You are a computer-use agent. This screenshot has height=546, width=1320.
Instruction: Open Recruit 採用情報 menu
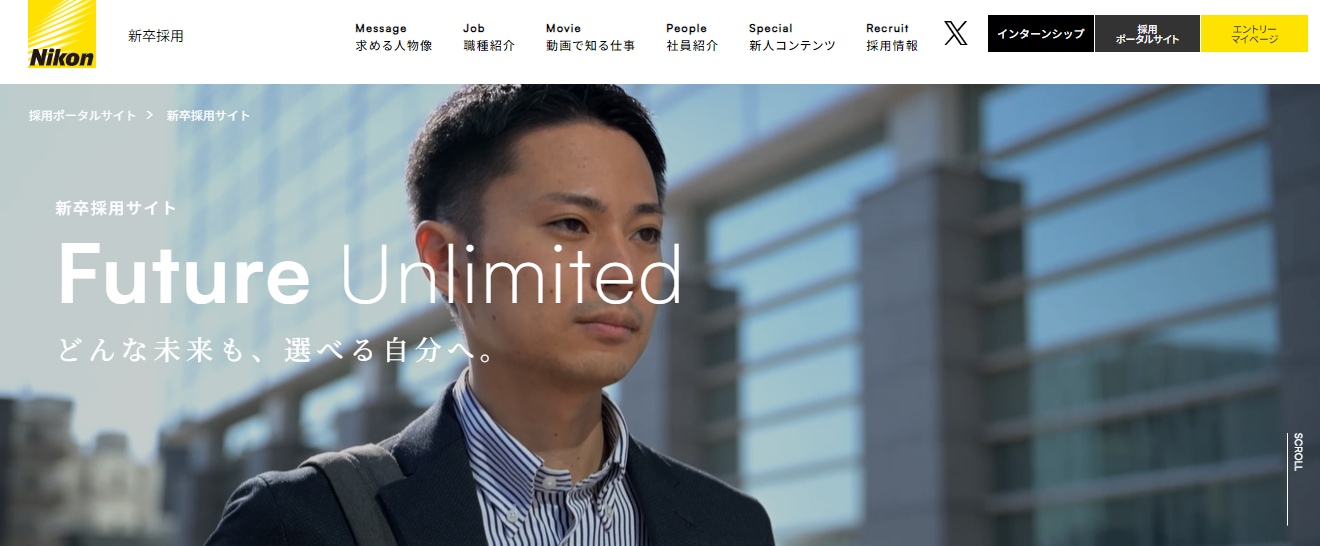point(892,37)
